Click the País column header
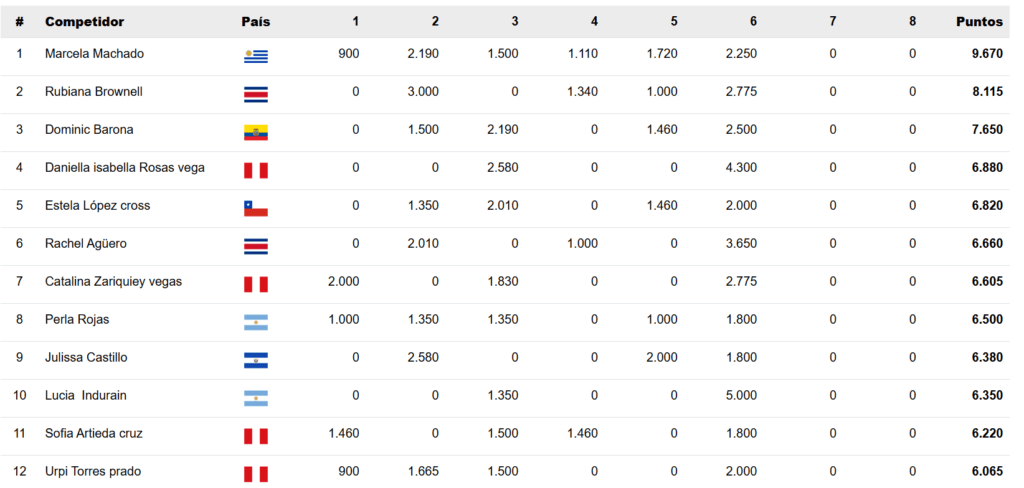1024x488 pixels. 255,22
